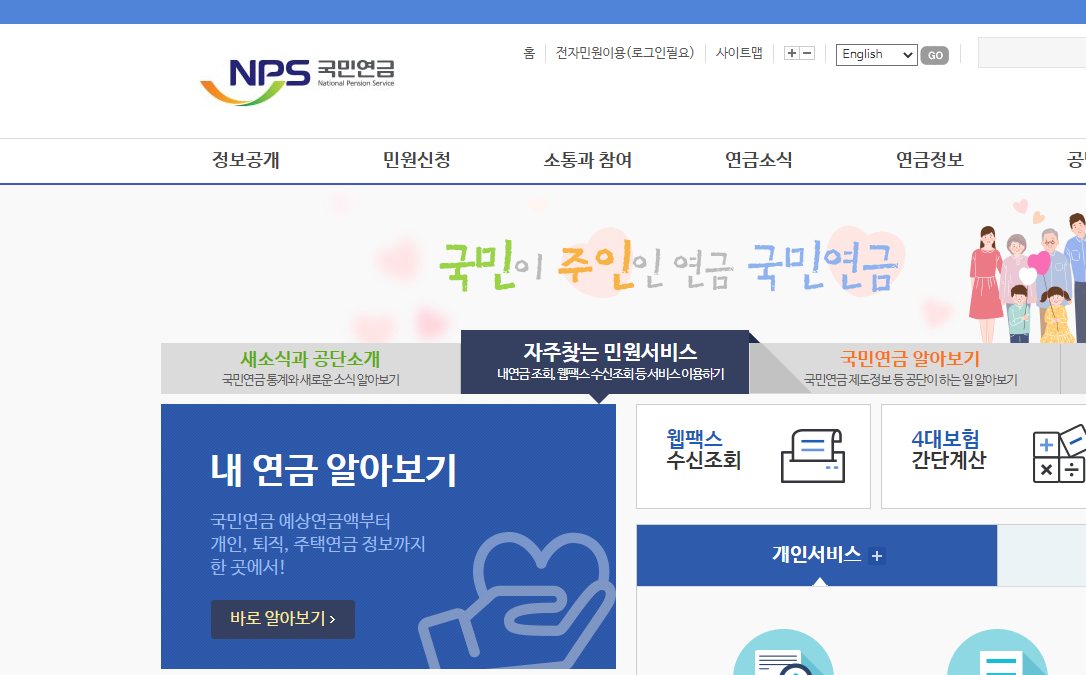Go to 홈 link

tap(529, 53)
